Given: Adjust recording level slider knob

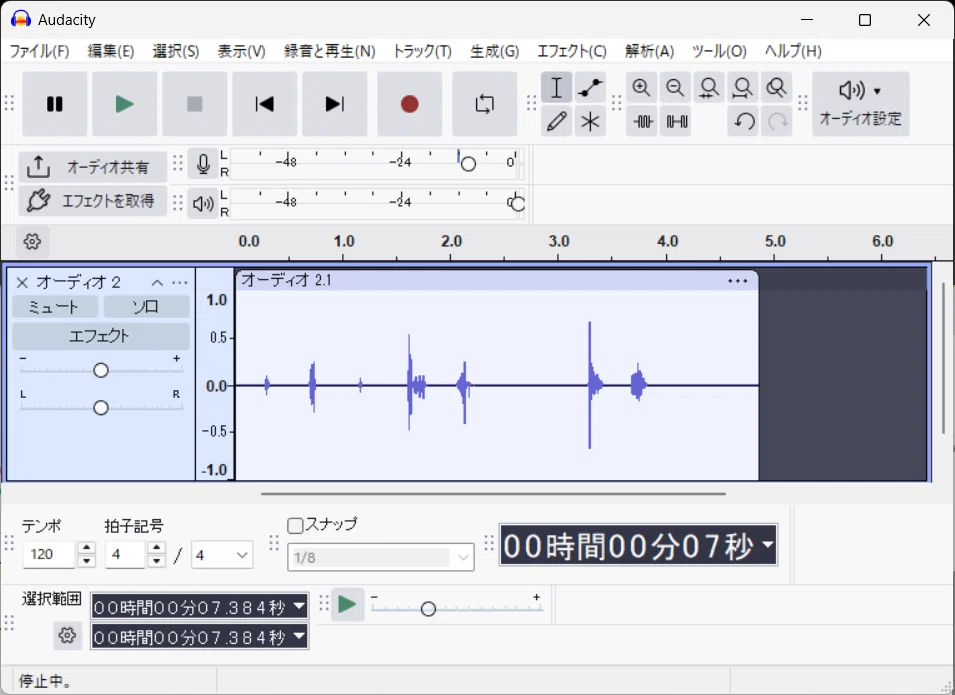Looking at the screenshot, I should [468, 163].
